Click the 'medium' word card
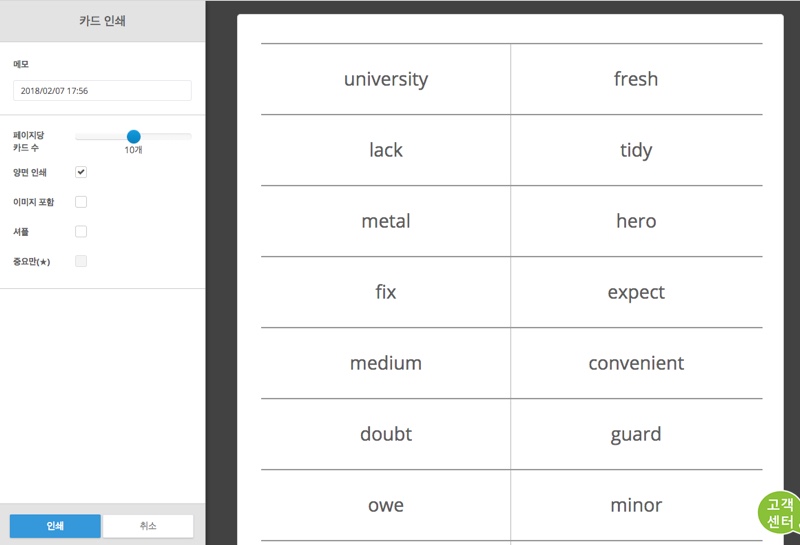Image resolution: width=800 pixels, height=545 pixels. [x=386, y=363]
